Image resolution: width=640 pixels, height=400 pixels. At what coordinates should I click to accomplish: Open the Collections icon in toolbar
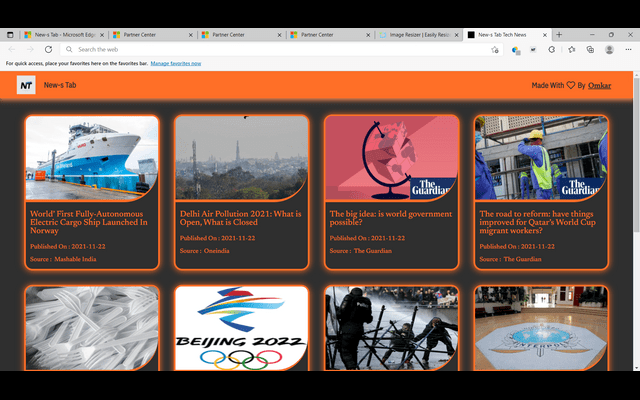point(590,49)
